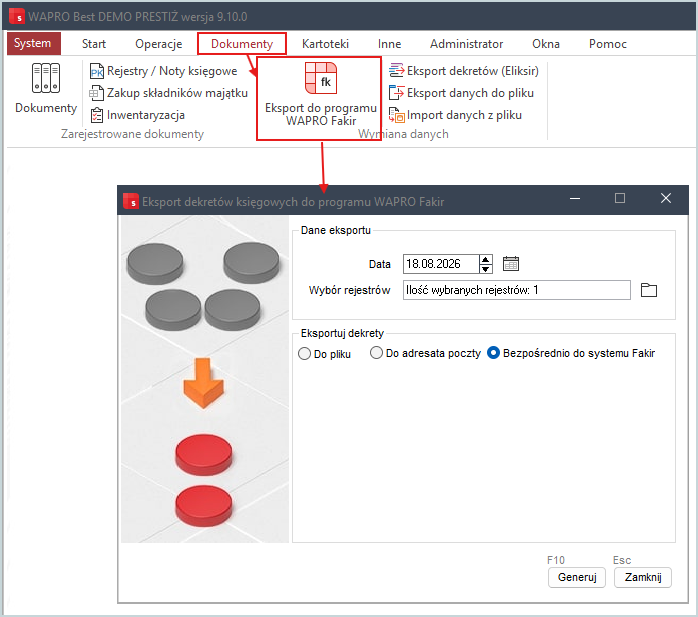This screenshot has width=698, height=617.
Task: Open Zakup składników majątku
Action: click(169, 93)
